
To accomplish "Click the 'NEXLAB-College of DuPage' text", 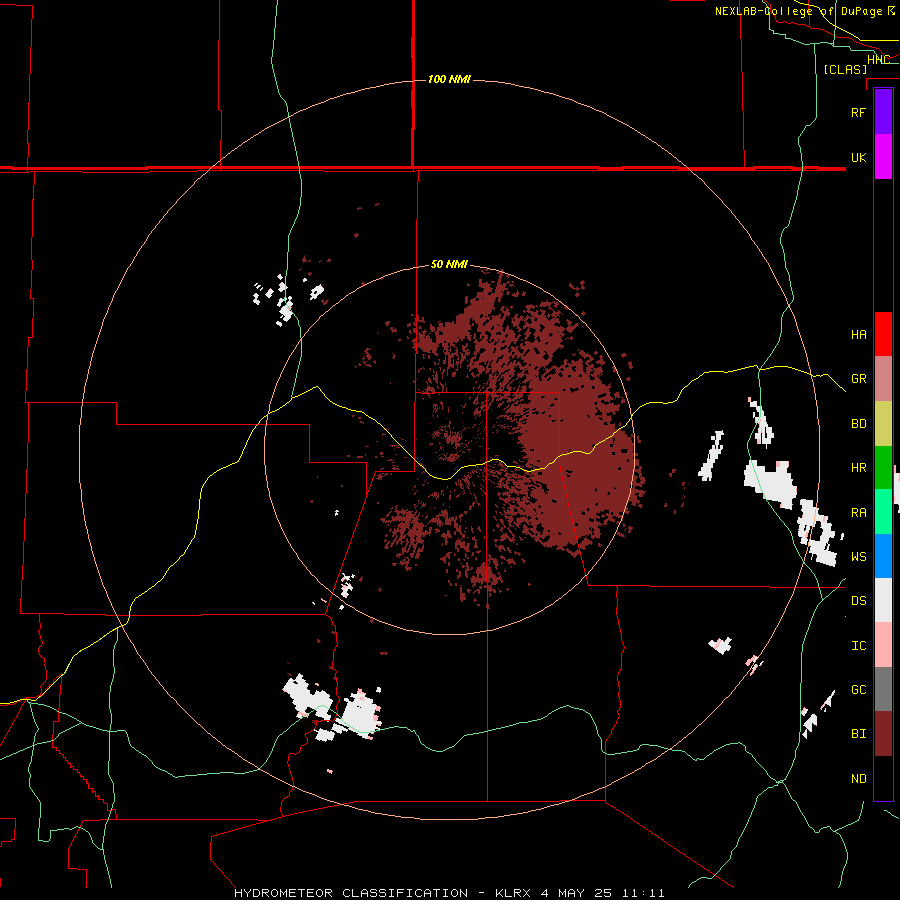I will coord(798,11).
